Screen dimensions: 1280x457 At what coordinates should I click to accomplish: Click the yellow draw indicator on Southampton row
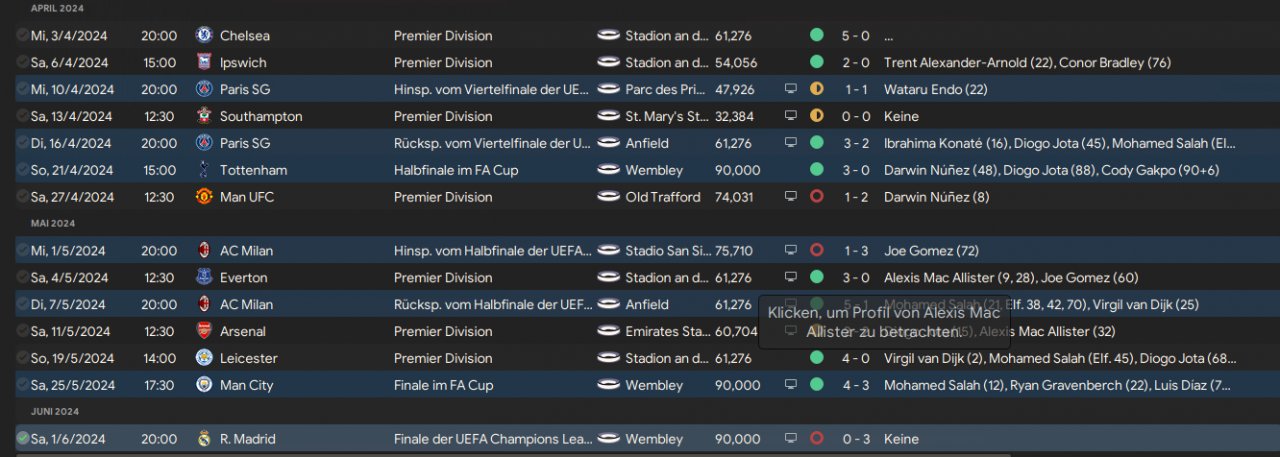pos(817,116)
